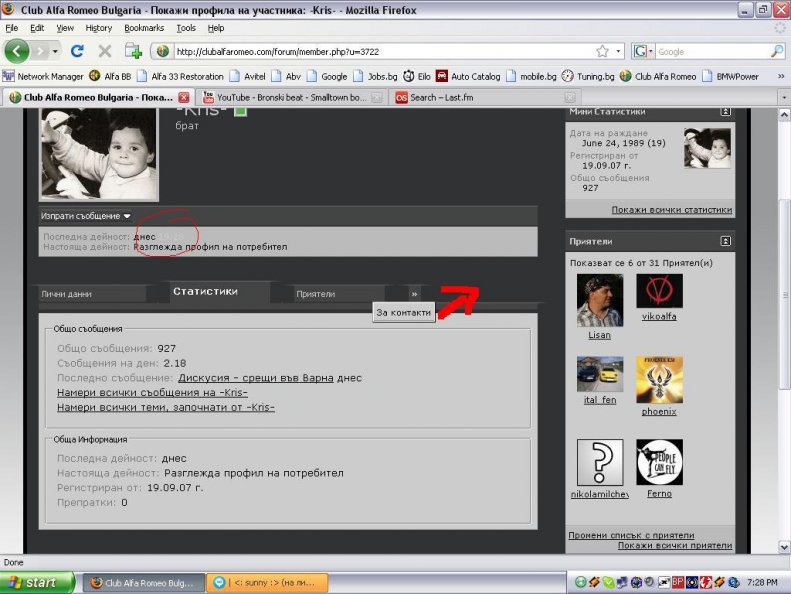
Task: Click the search magnifier icon
Action: click(777, 51)
